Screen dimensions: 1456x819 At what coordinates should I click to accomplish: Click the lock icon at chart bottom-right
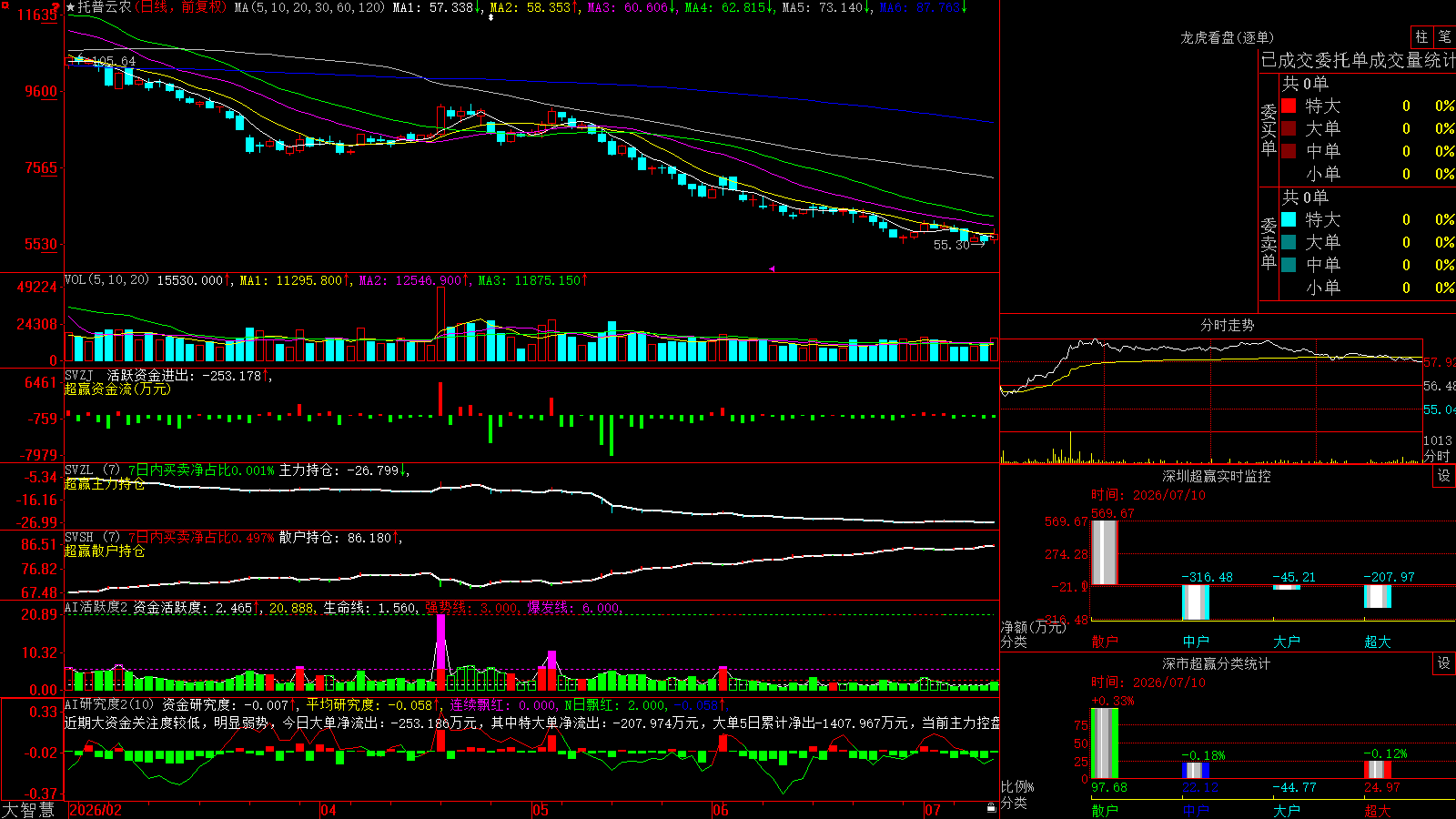pyautogui.click(x=991, y=808)
